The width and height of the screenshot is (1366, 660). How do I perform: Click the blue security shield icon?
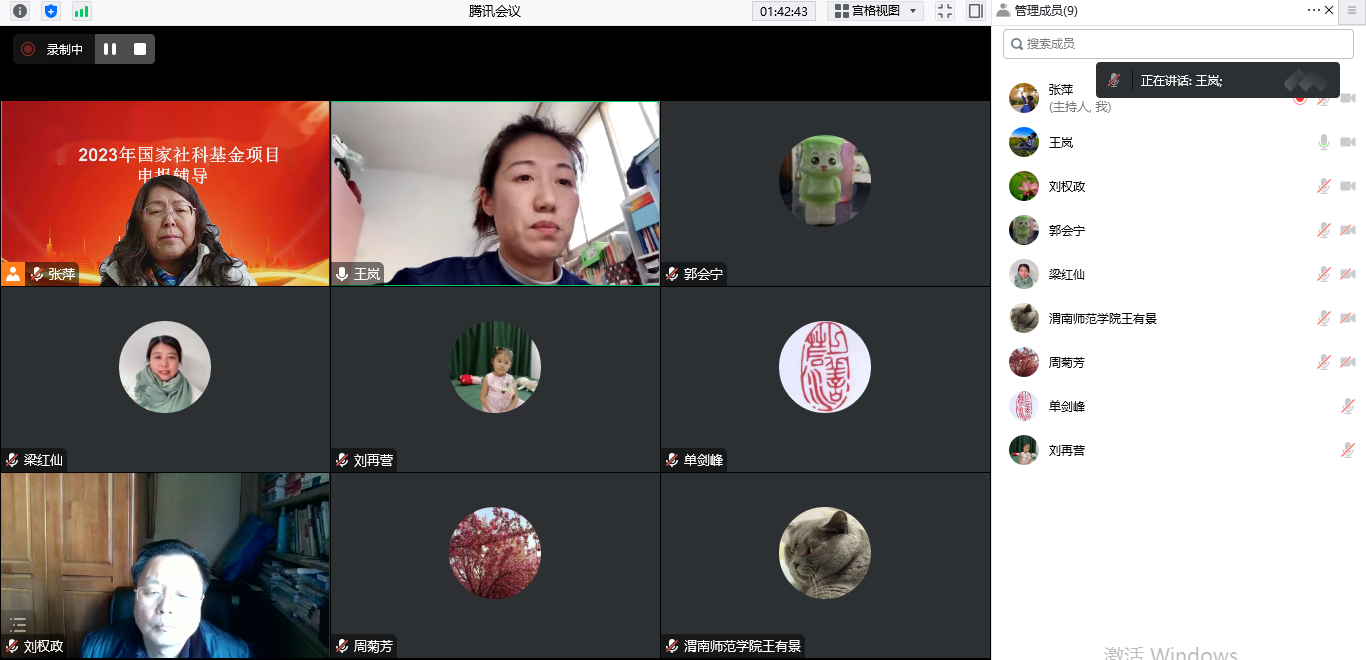point(51,11)
